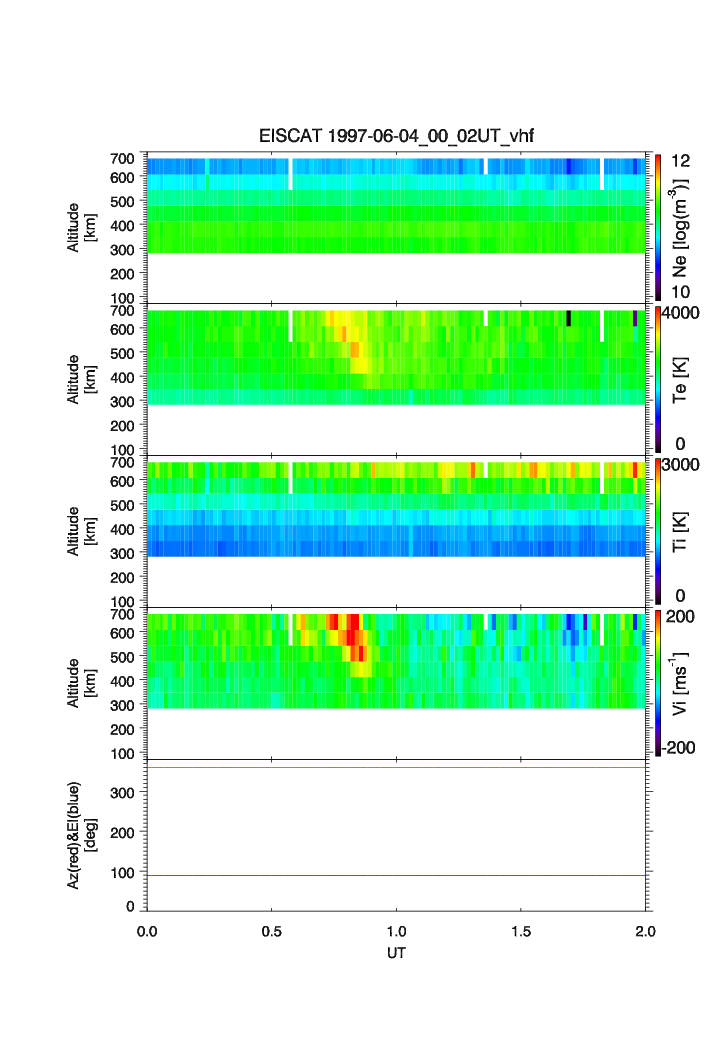Click the '10' minimum on Ne scale
The width and height of the screenshot is (708, 1063).
tap(680, 292)
